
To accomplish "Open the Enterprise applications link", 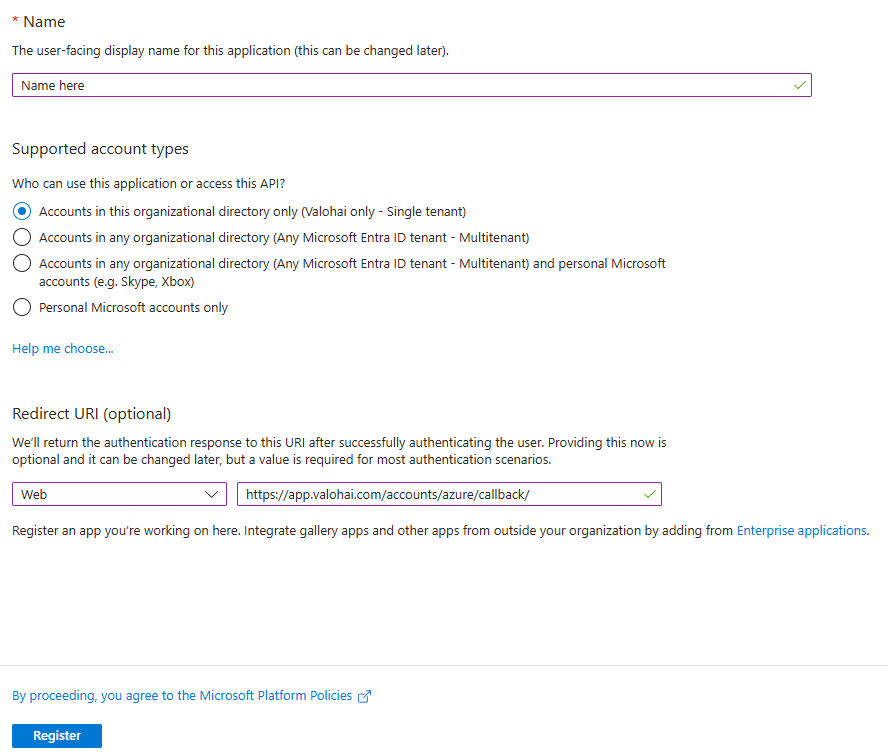I will tap(801, 530).
